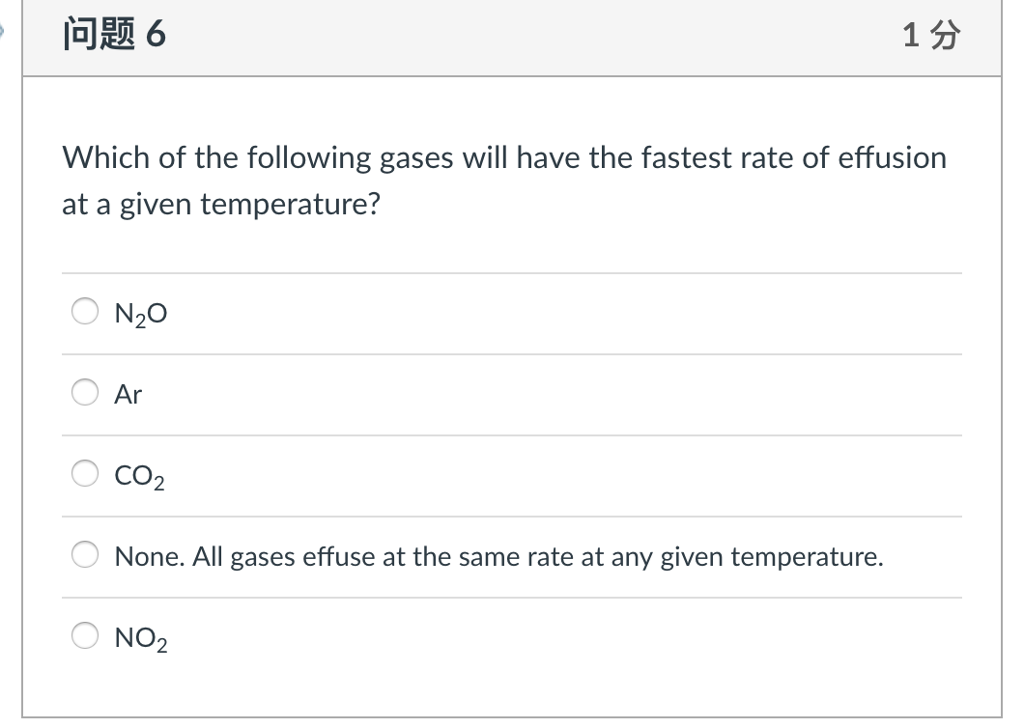Click the NO₂ label text

click(x=141, y=636)
